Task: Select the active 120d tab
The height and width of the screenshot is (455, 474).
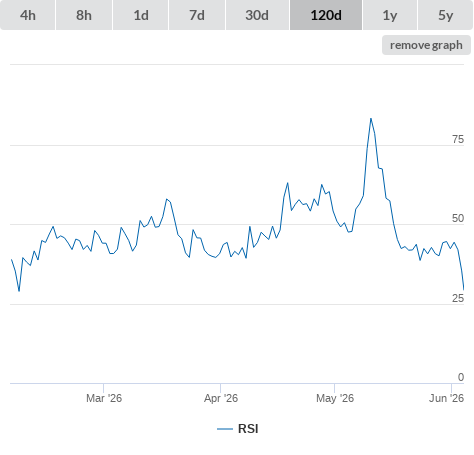Action: tap(326, 15)
